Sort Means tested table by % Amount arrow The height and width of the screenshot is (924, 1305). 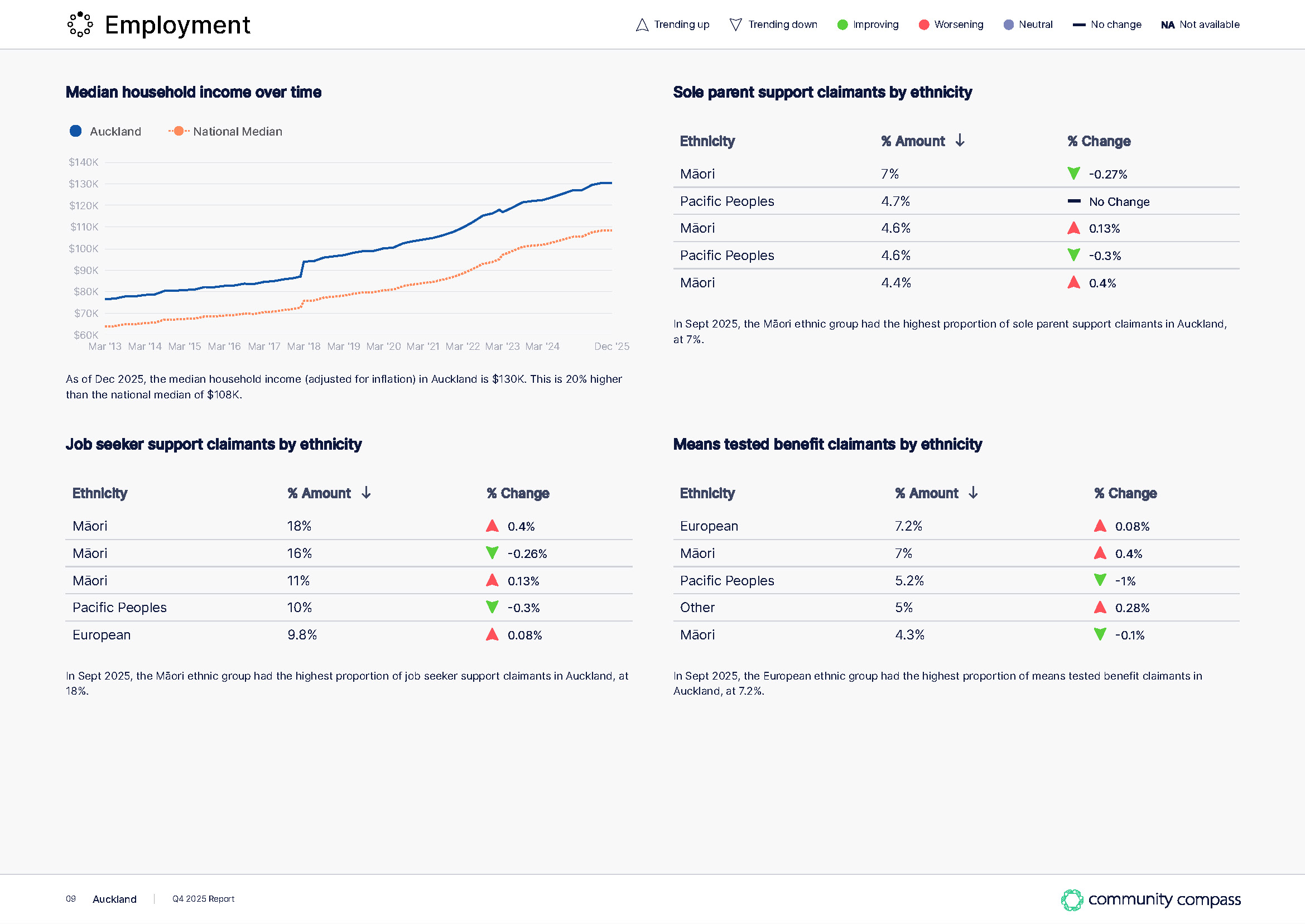tap(974, 493)
